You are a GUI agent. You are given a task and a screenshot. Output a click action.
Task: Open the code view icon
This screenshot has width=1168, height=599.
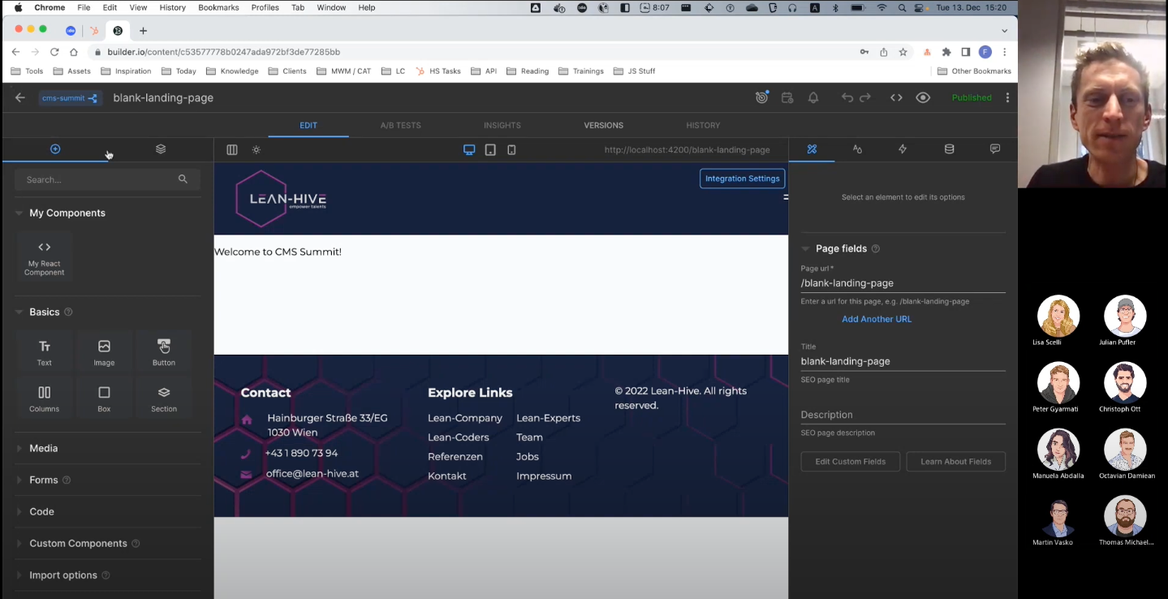895,97
